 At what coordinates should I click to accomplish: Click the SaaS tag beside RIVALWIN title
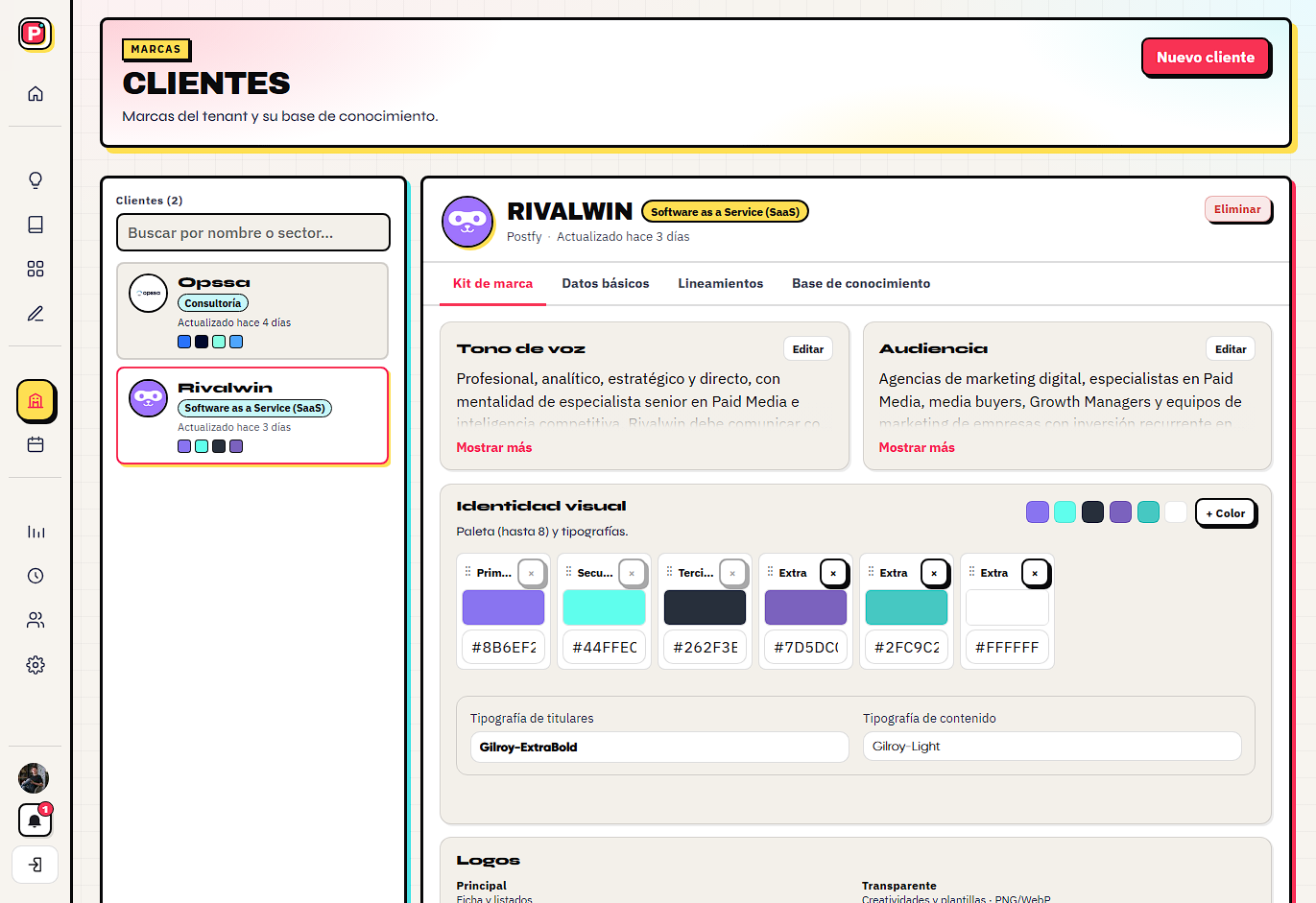(725, 212)
